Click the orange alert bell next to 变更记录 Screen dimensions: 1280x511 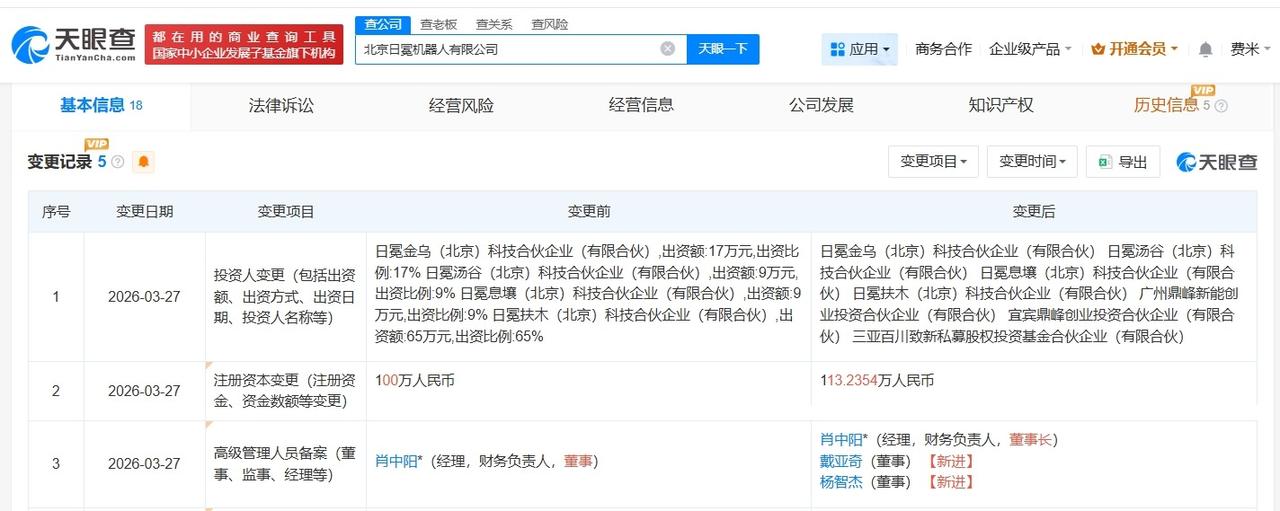click(x=144, y=162)
